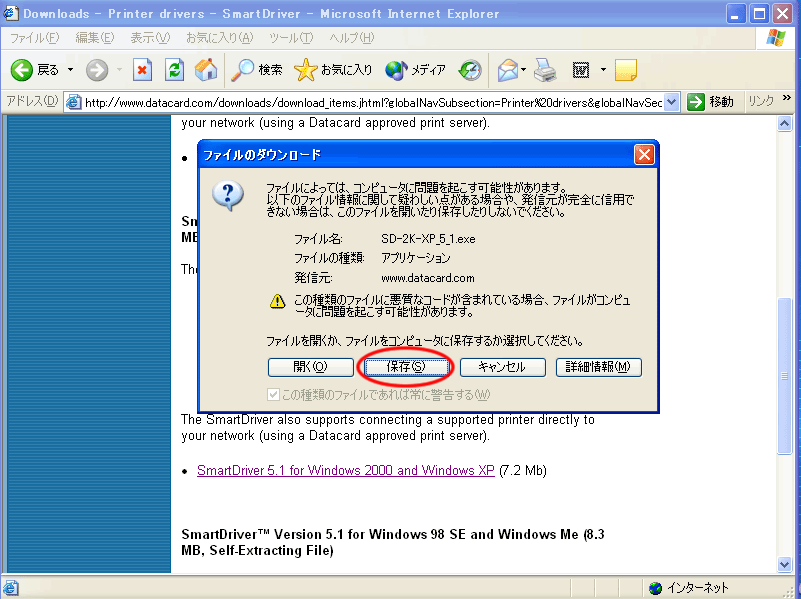Click the ファイル名 label in the dialog

pyautogui.click(x=318, y=239)
